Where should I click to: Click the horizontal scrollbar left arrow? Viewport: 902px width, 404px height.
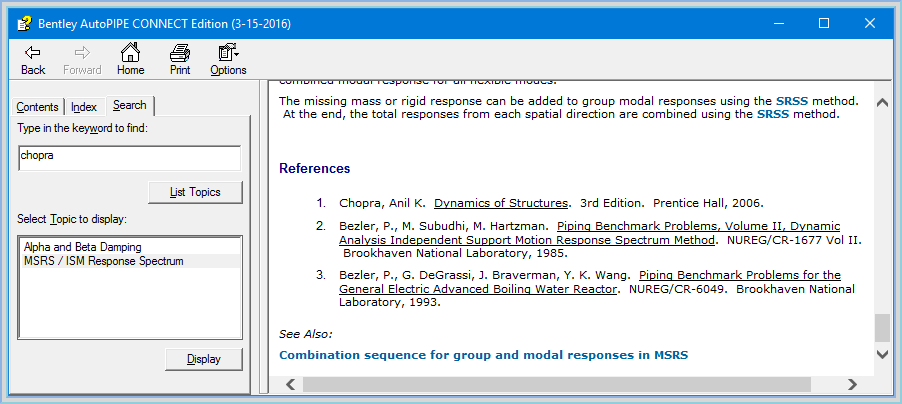[x=292, y=384]
